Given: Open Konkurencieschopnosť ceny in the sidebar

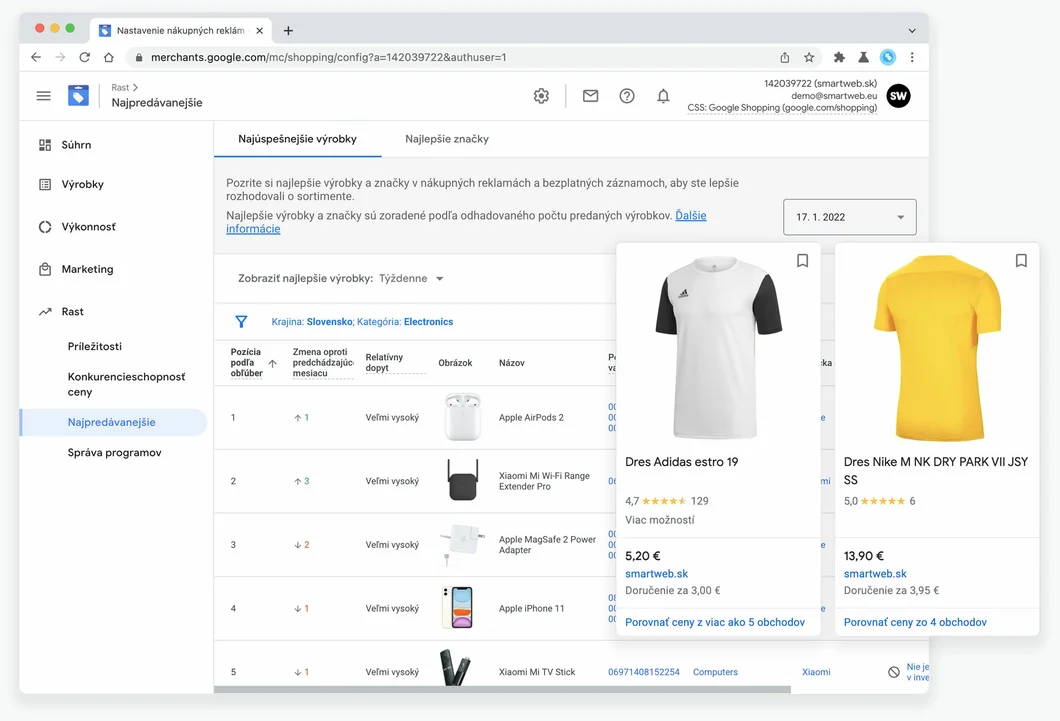Looking at the screenshot, I should [126, 384].
